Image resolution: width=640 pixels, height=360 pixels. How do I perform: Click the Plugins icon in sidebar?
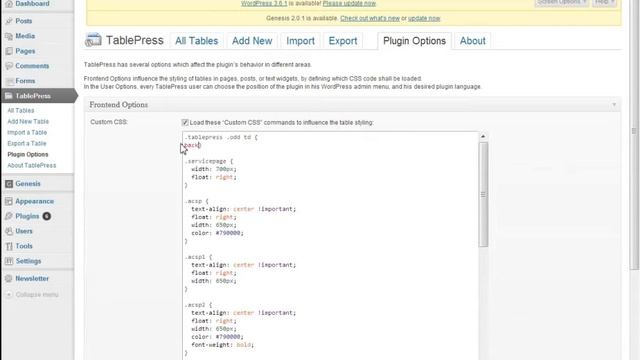[9, 216]
